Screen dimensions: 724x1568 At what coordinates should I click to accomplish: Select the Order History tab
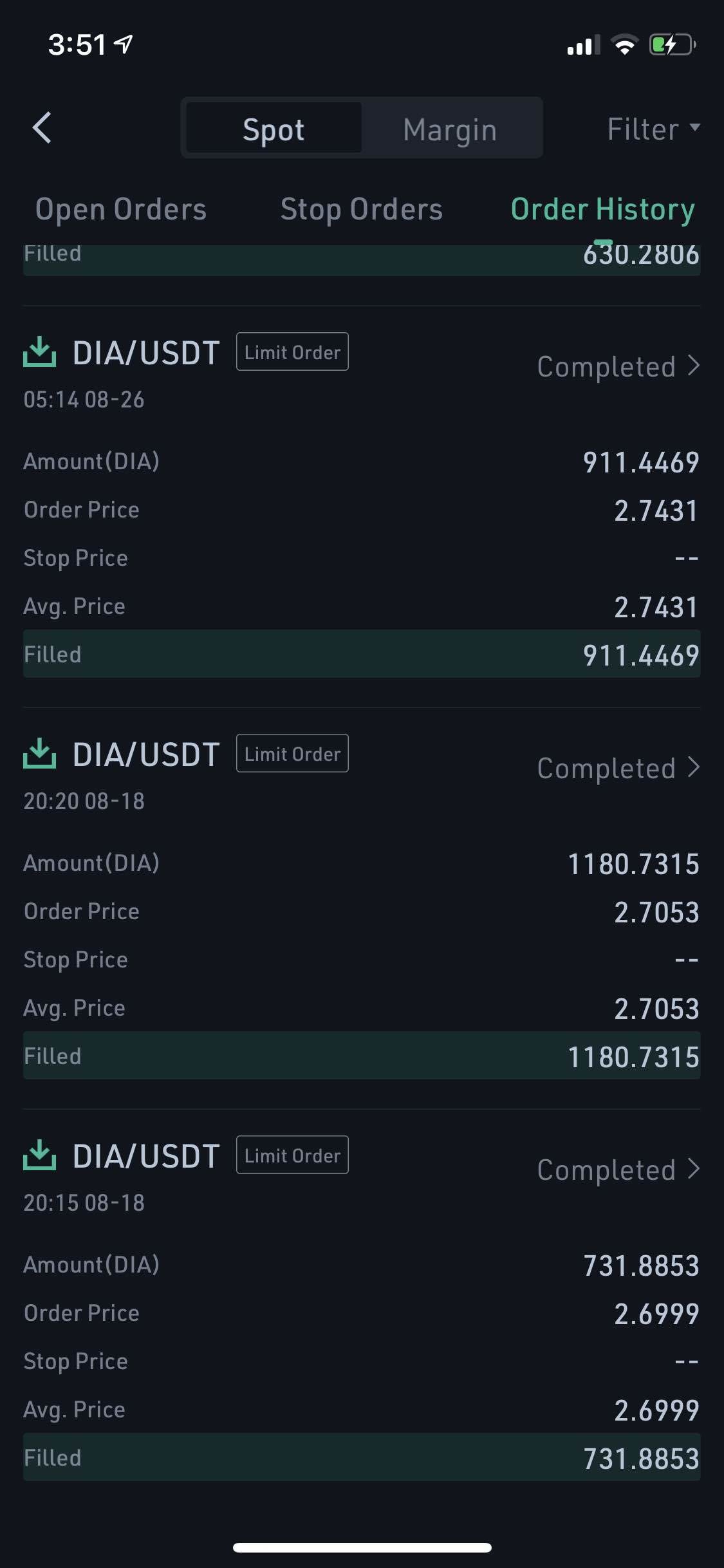tap(602, 209)
